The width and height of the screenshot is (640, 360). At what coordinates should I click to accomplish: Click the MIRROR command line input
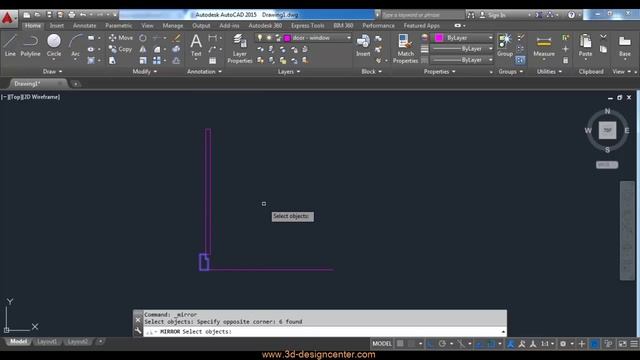tap(325, 331)
